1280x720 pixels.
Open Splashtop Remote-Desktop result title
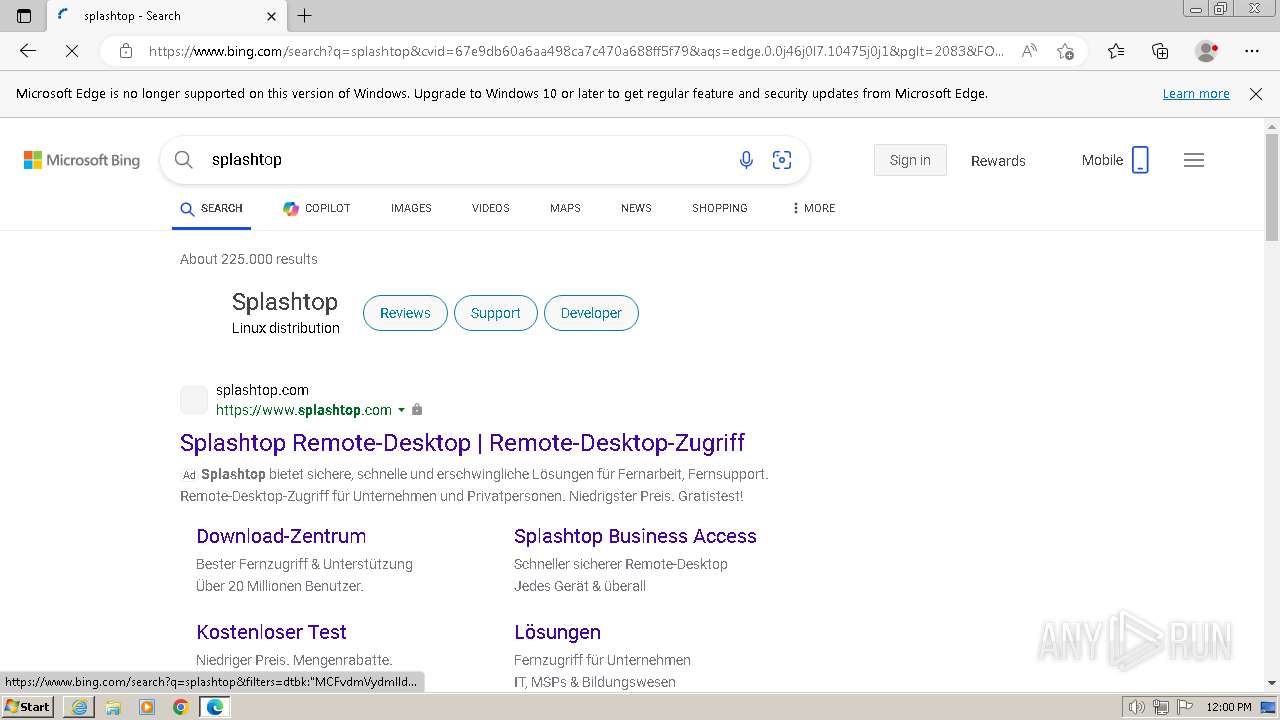pyautogui.click(x=462, y=443)
